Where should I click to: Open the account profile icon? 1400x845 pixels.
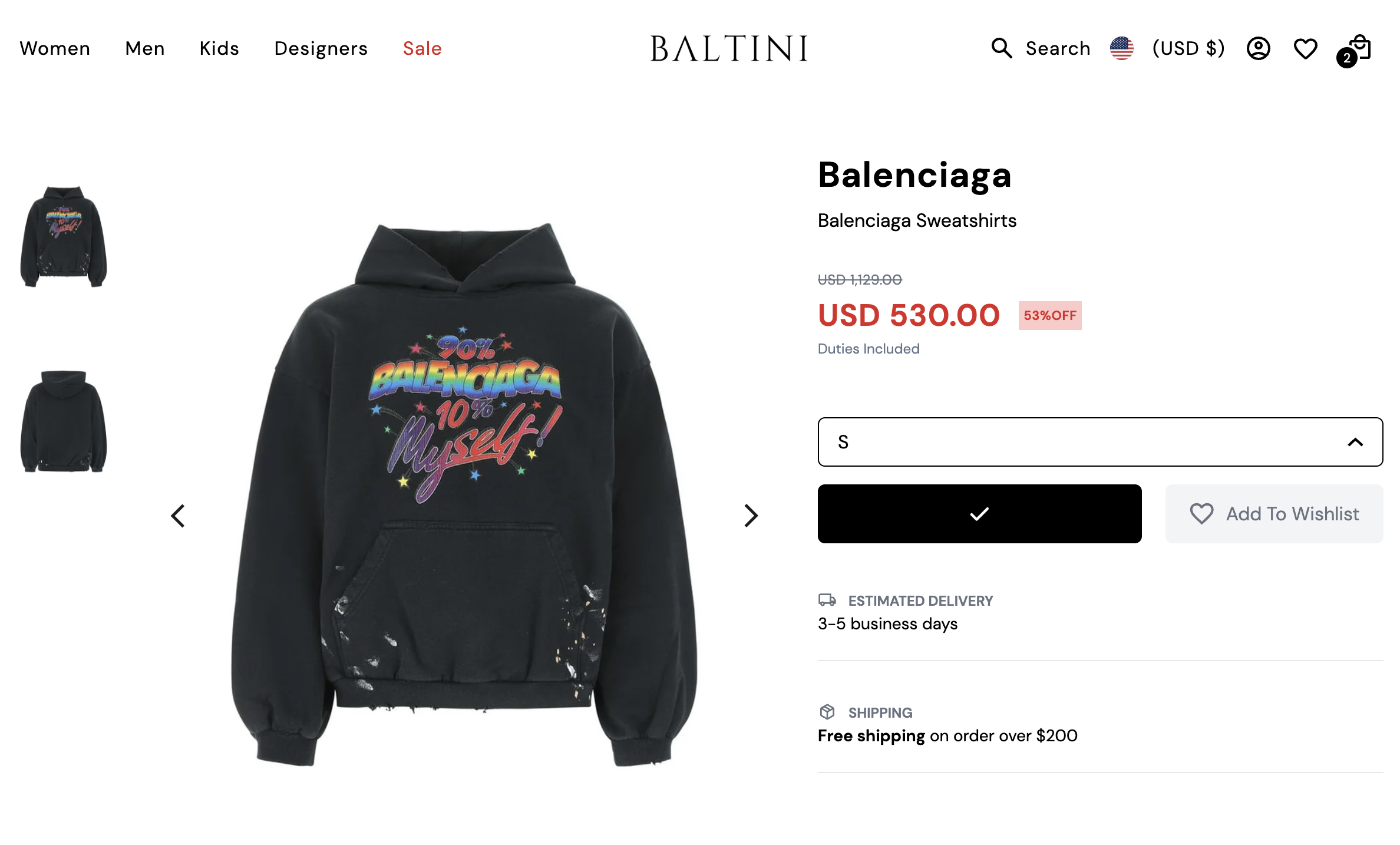[1258, 48]
